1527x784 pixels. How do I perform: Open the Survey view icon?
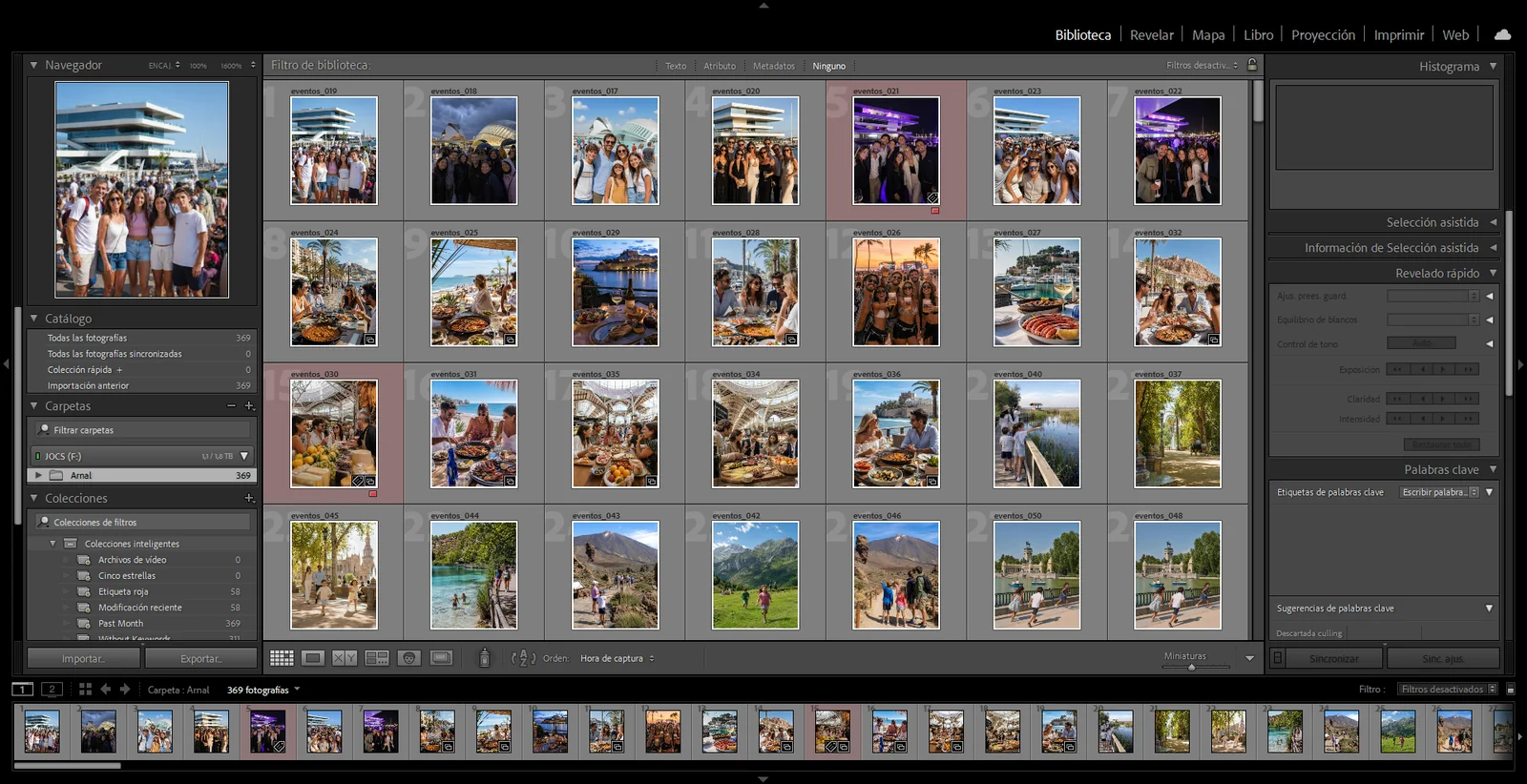tap(377, 658)
